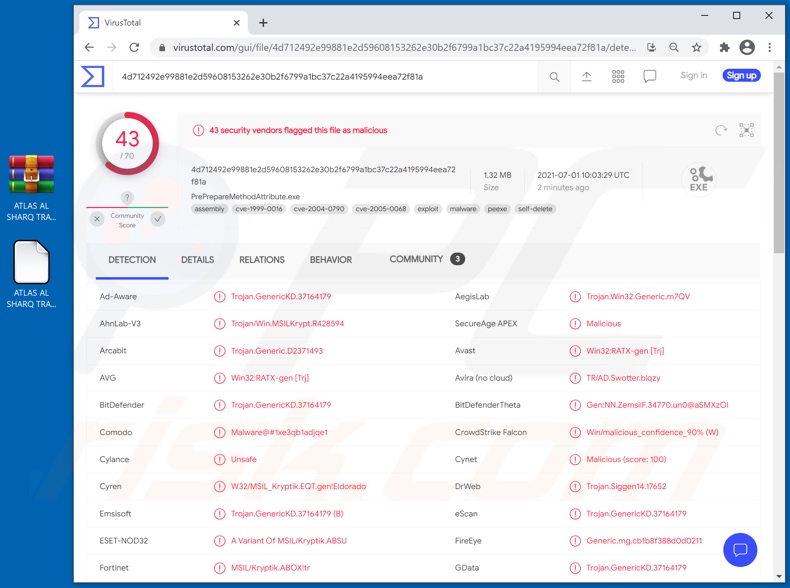The image size is (790, 588).
Task: Click the ESET-NOD32 MSIL/Kryptik.ABSU result
Action: click(289, 541)
